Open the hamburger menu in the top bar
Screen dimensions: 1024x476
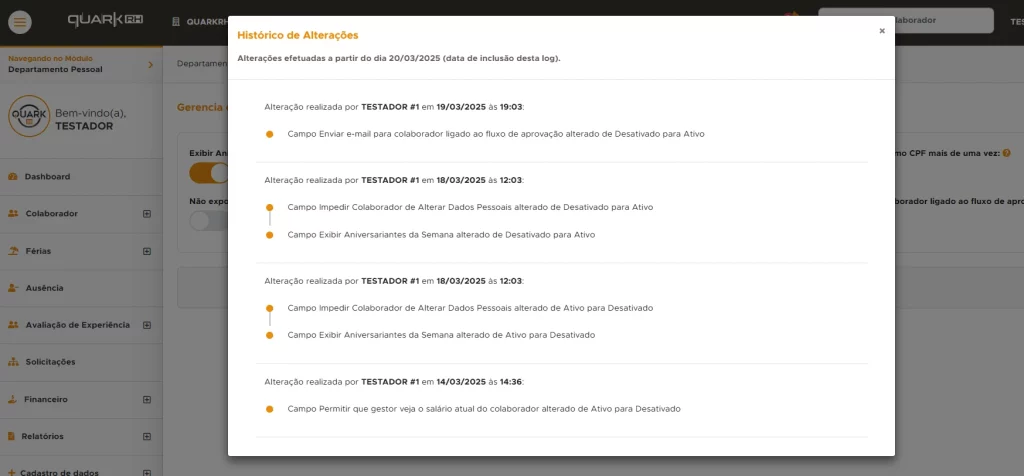point(20,21)
